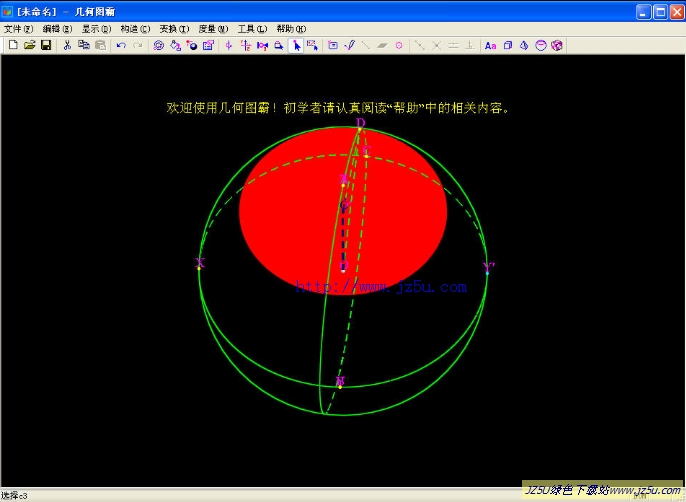Click the status bar text 选择c3
Viewport: 686px width, 502px height.
(x=14, y=496)
